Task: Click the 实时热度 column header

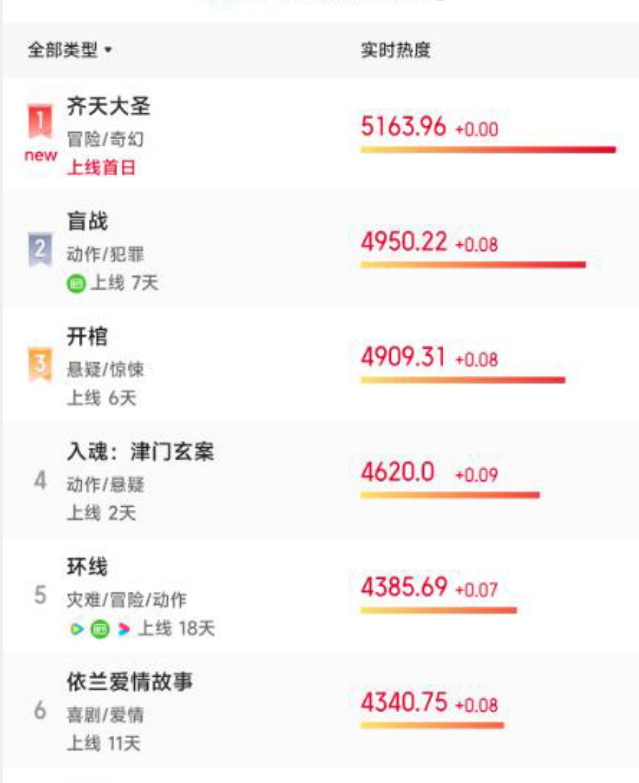Action: 395,50
